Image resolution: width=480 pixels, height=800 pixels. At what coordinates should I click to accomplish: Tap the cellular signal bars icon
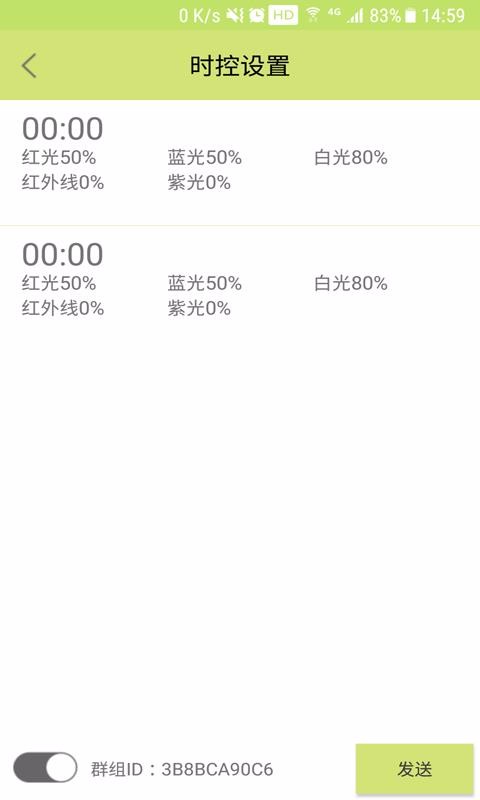pos(355,16)
